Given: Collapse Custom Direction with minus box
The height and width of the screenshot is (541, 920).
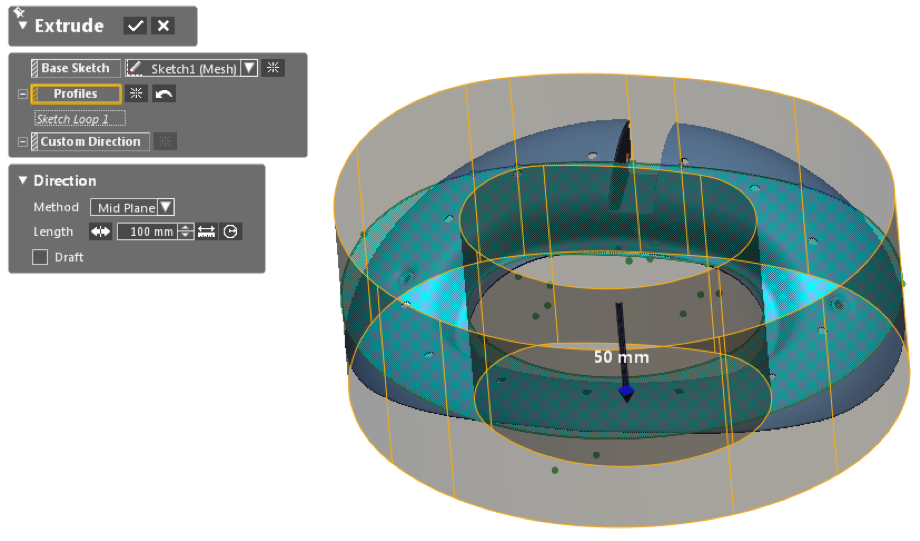Looking at the screenshot, I should (x=22, y=141).
